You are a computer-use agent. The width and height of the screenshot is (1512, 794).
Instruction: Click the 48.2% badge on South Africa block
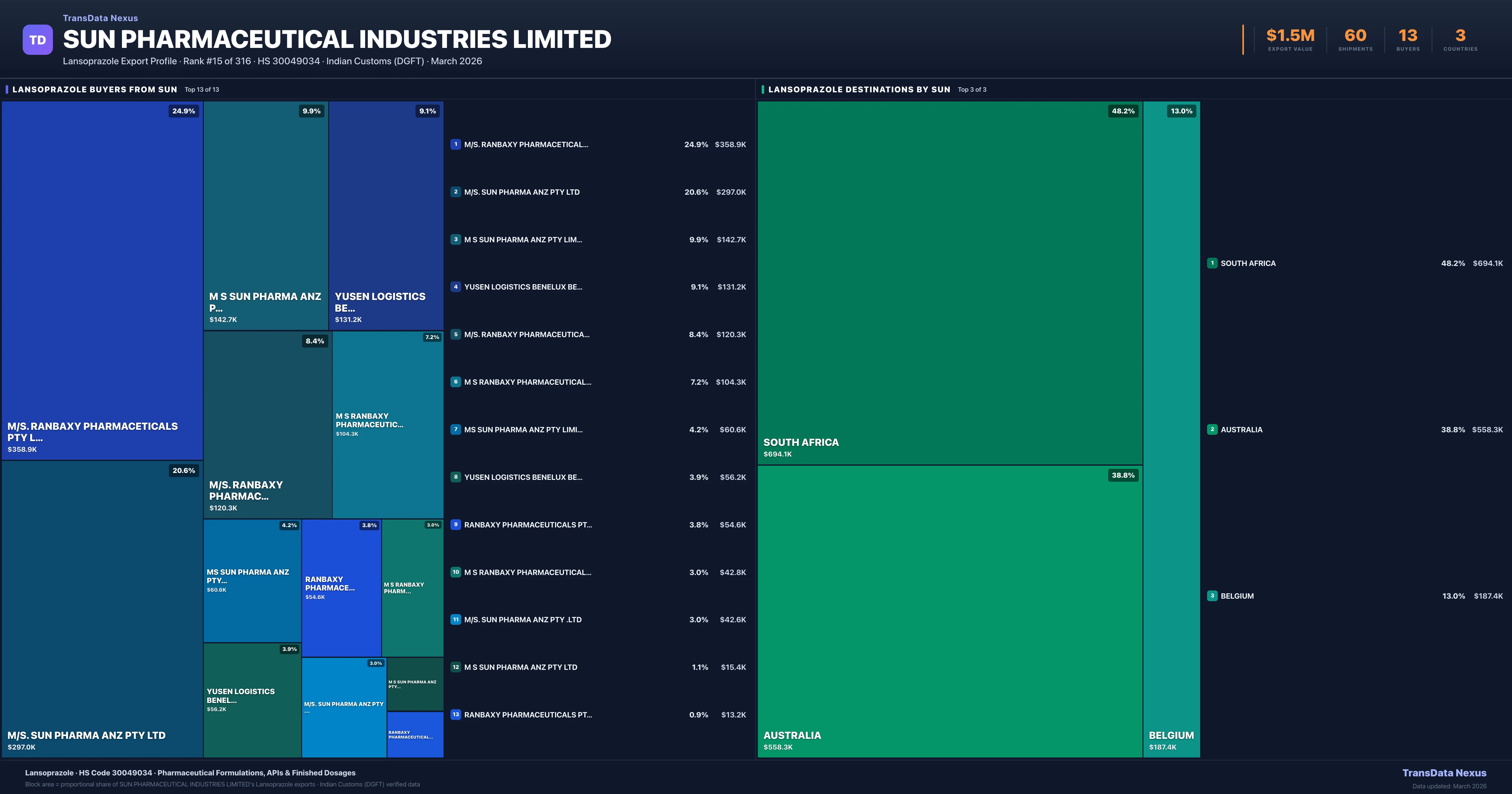coord(1123,111)
